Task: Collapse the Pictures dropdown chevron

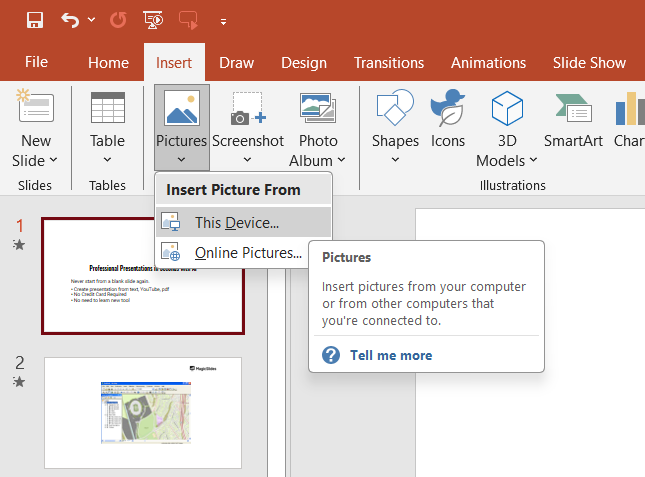Action: (181, 160)
